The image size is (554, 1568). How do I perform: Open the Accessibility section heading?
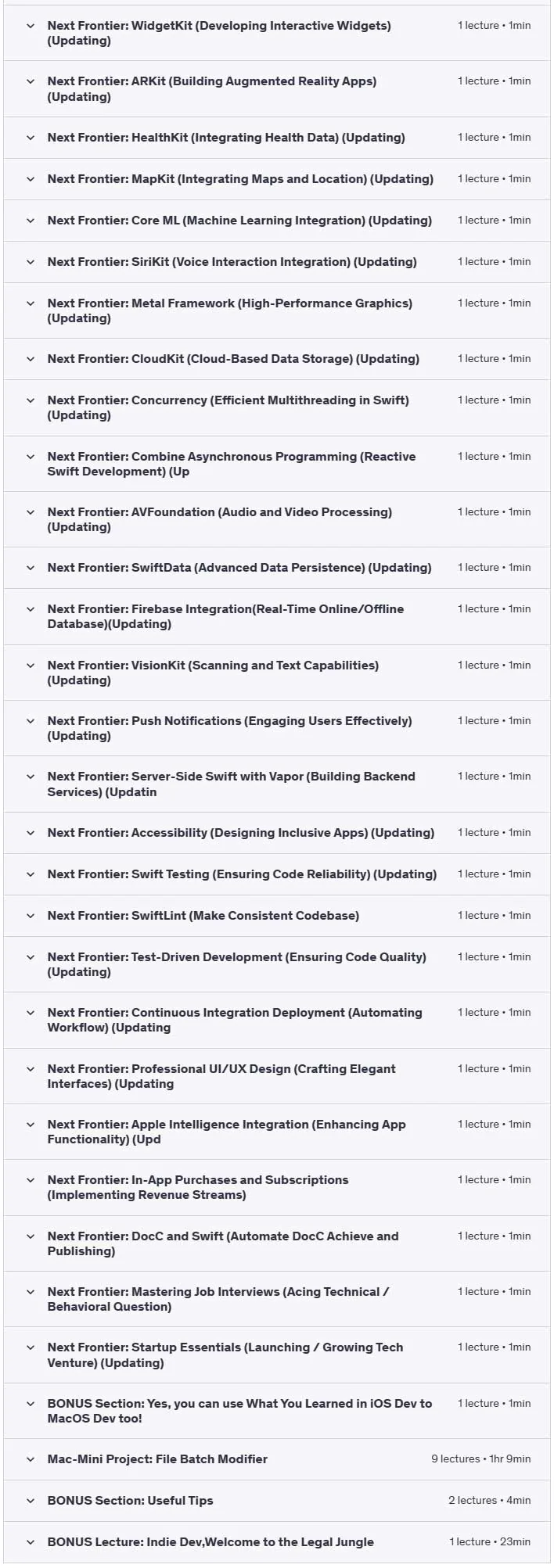tap(241, 833)
